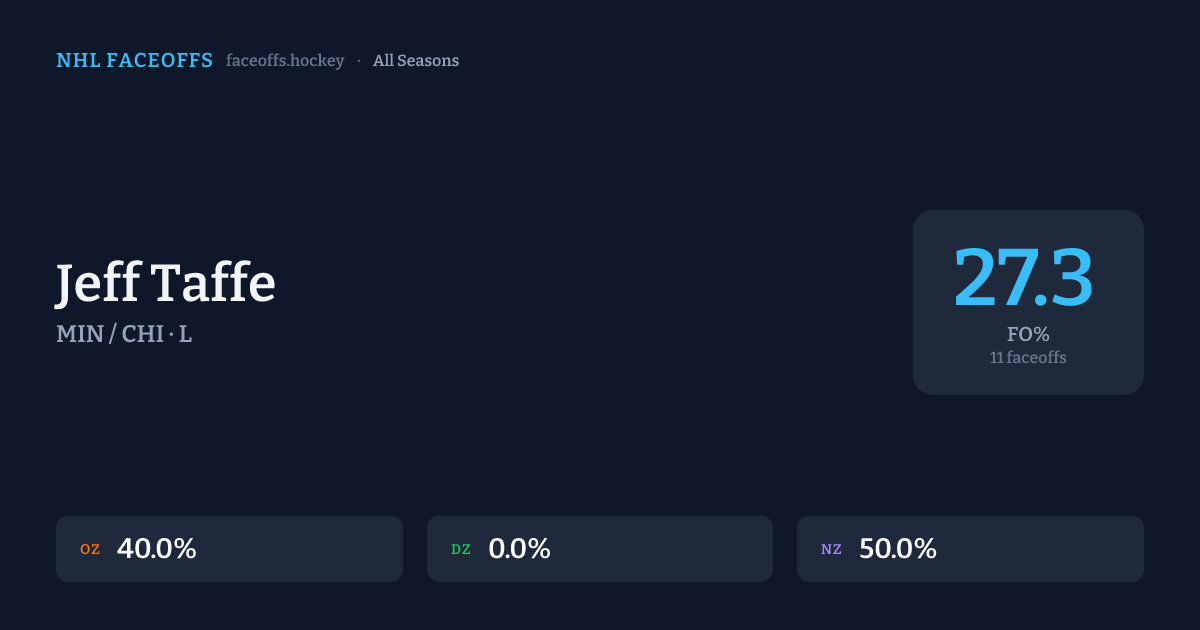The image size is (1200, 630).
Task: Click the dot separator before All Seasons
Action: tap(359, 61)
